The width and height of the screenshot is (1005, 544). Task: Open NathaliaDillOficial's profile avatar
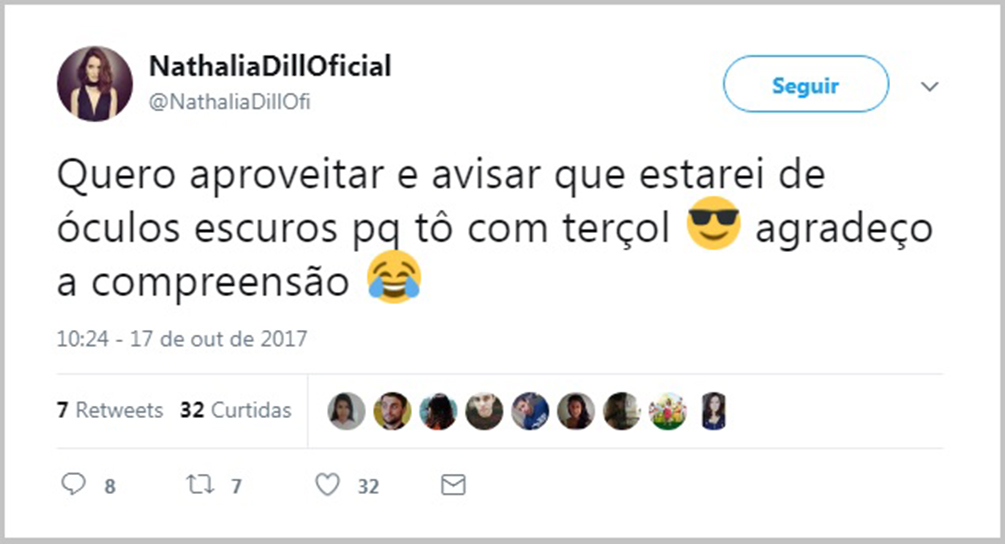[95, 83]
